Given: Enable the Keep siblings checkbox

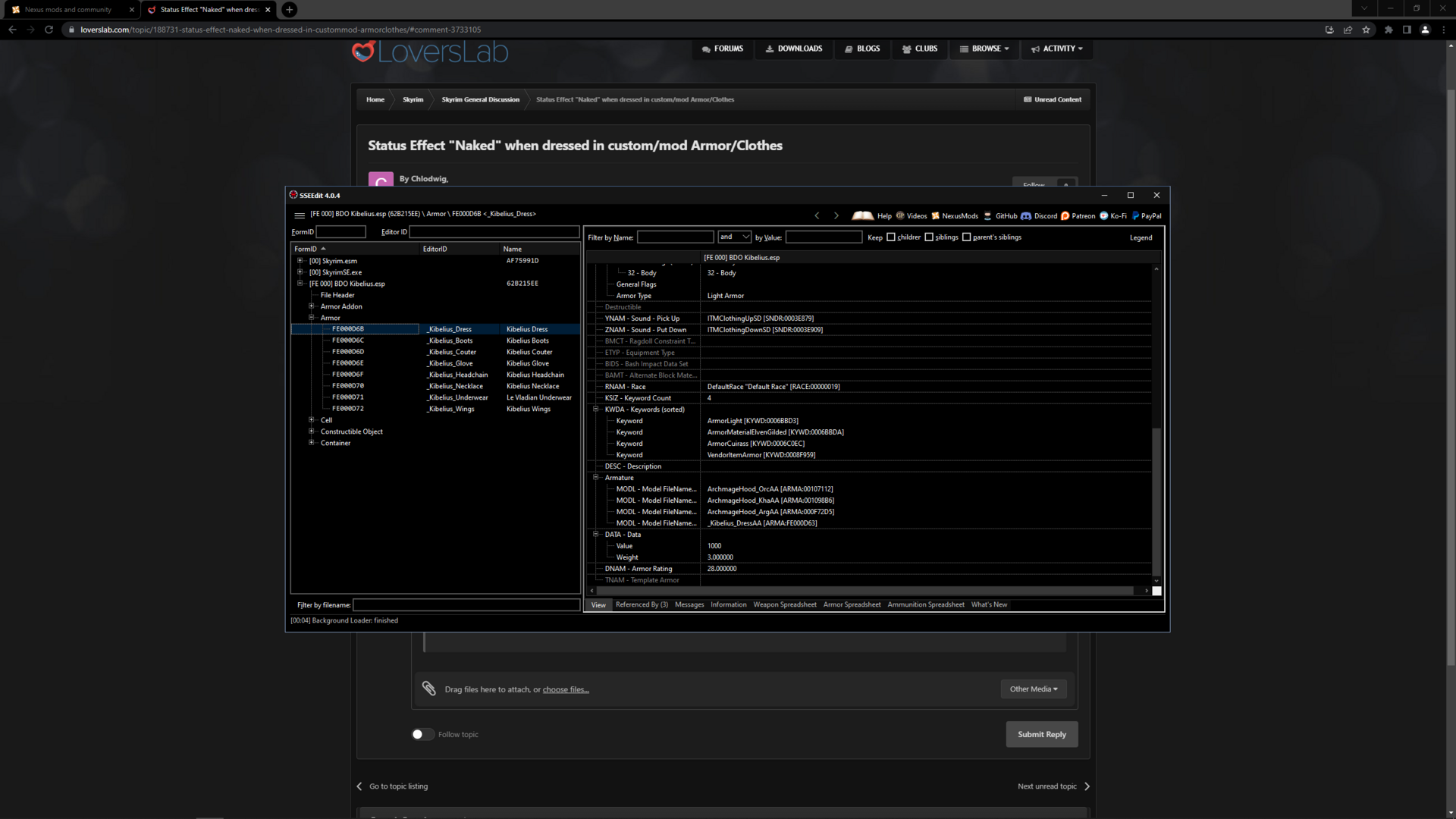Looking at the screenshot, I should pyautogui.click(x=929, y=237).
